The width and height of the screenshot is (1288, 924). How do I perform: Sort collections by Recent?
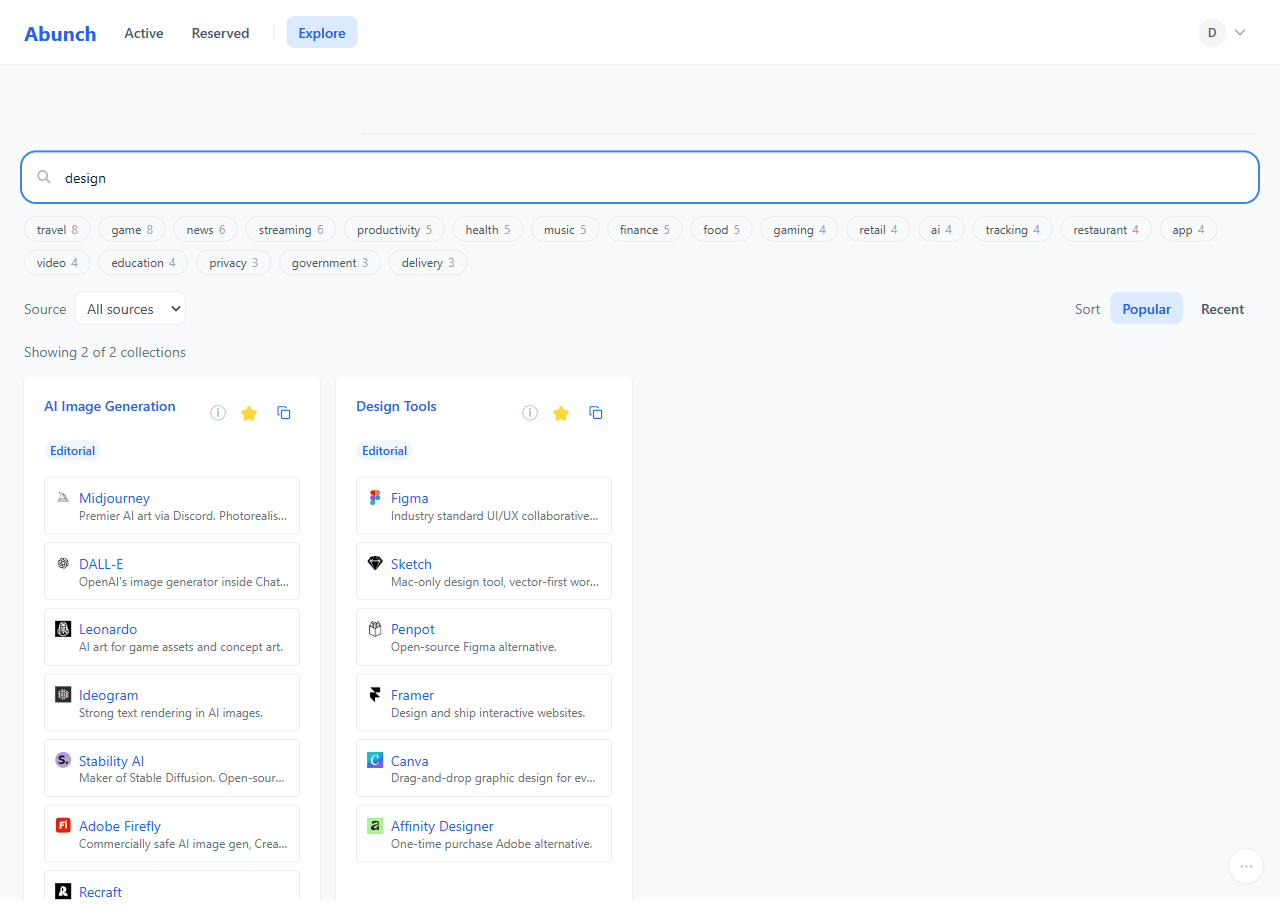pyautogui.click(x=1223, y=309)
